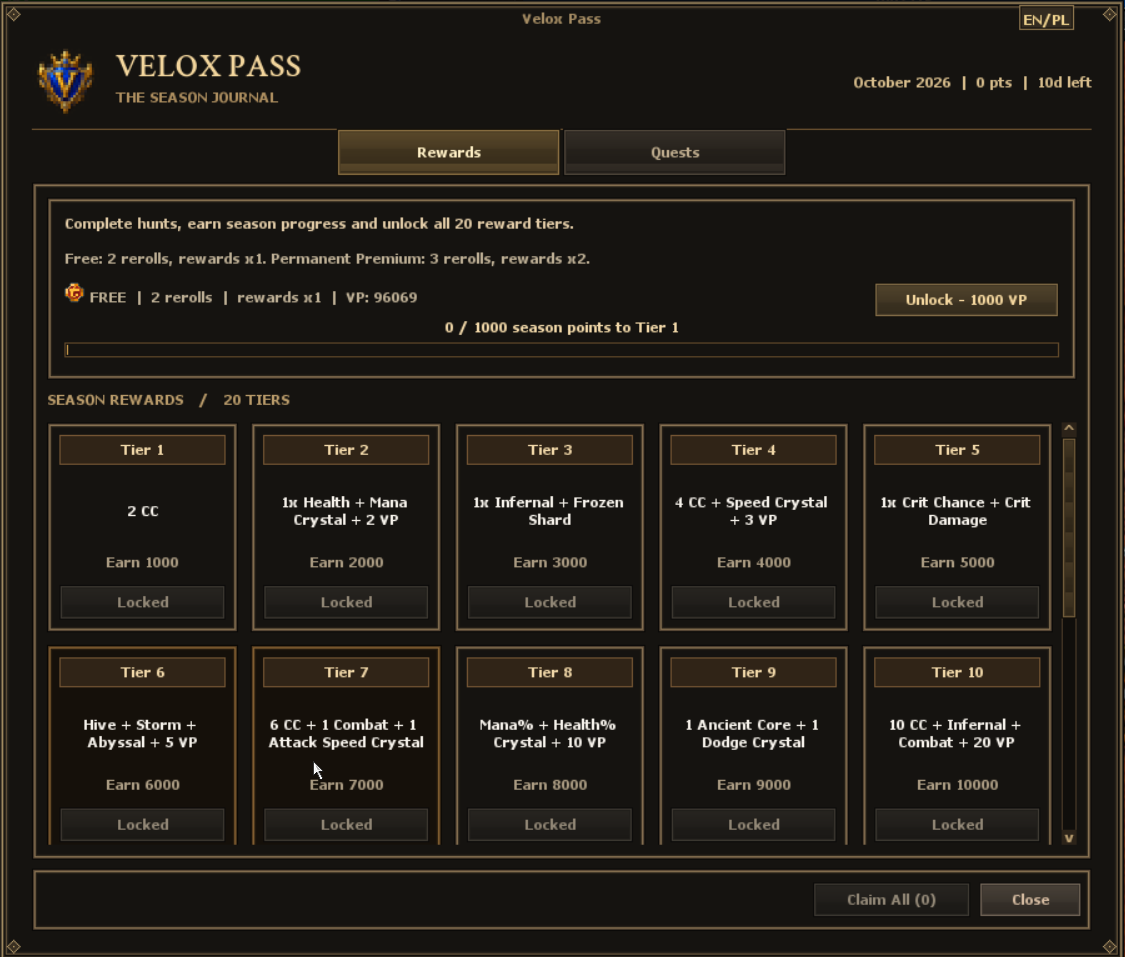Switch to the Quests tab
The height and width of the screenshot is (957, 1125).
[x=674, y=152]
